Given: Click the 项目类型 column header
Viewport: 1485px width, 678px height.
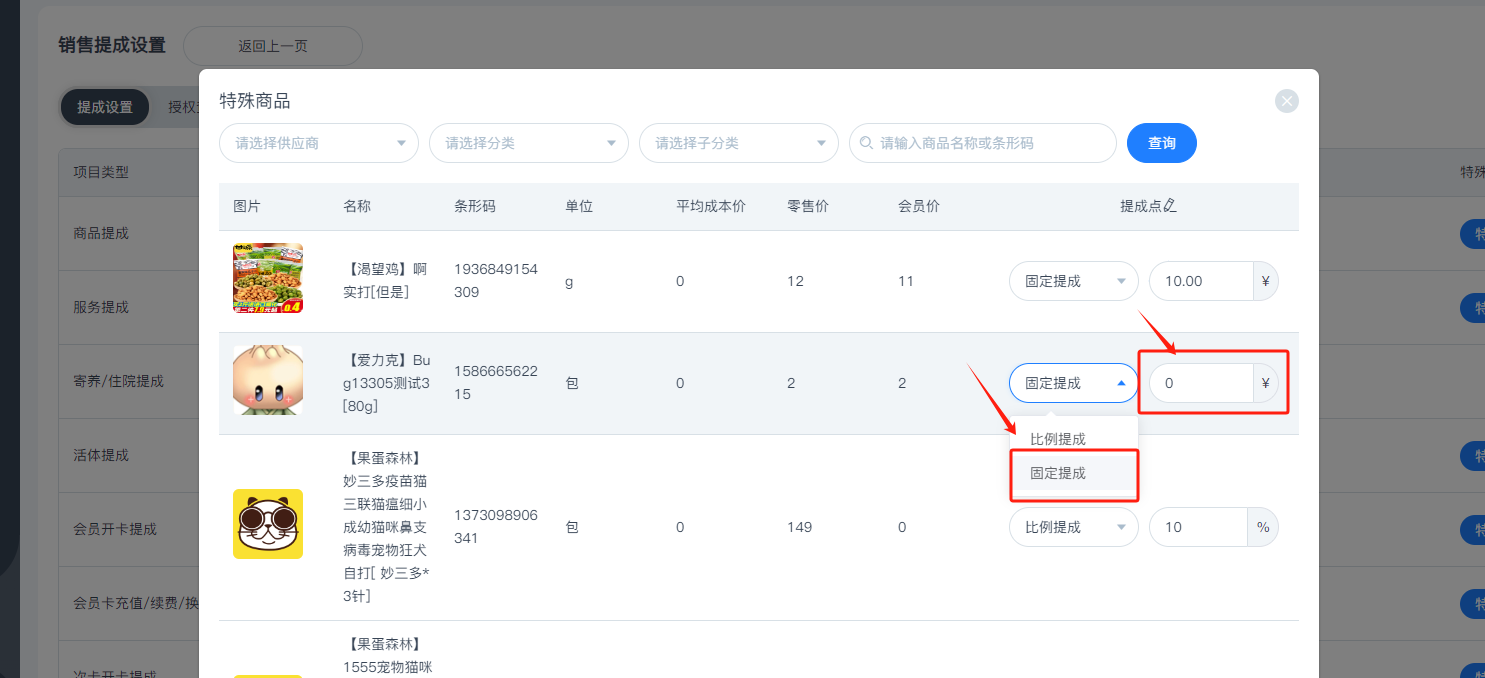Looking at the screenshot, I should pos(101,172).
